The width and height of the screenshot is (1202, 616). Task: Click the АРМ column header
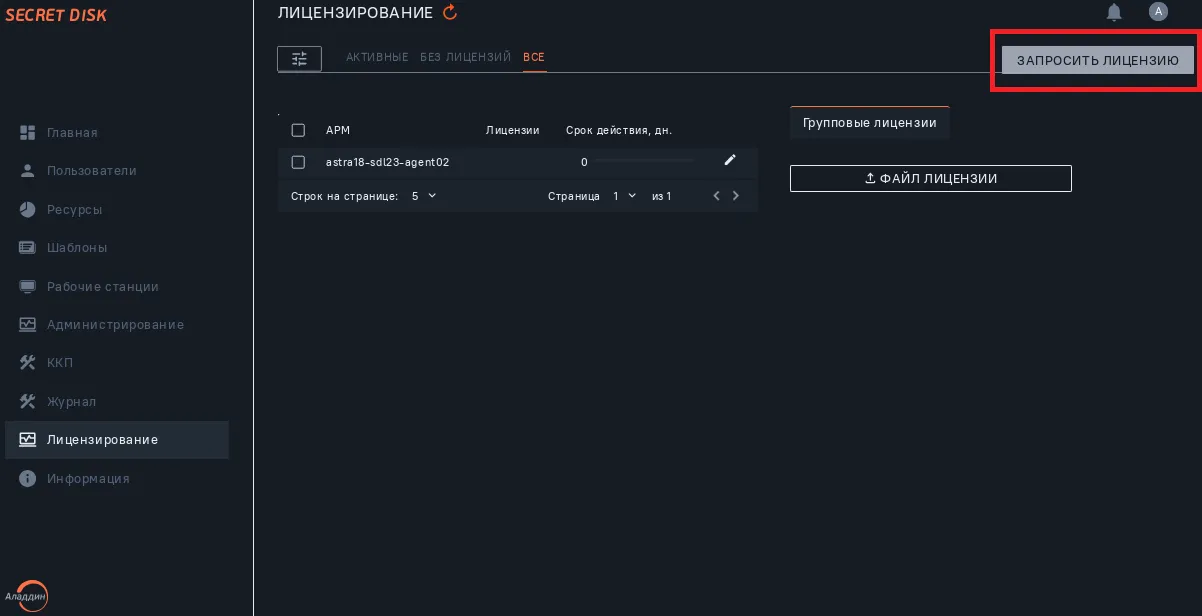[x=338, y=130]
